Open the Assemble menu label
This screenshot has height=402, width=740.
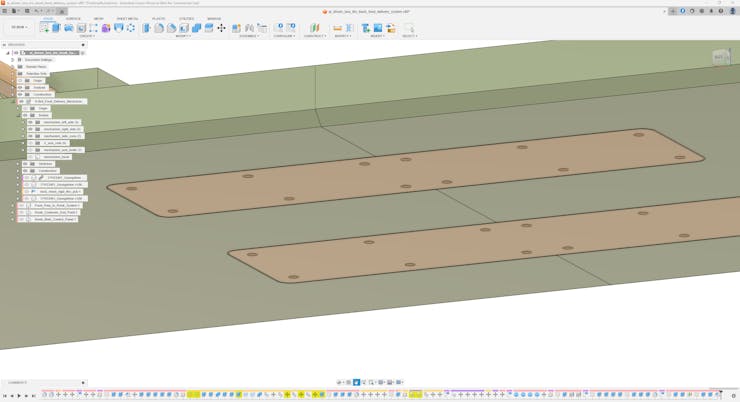point(247,36)
